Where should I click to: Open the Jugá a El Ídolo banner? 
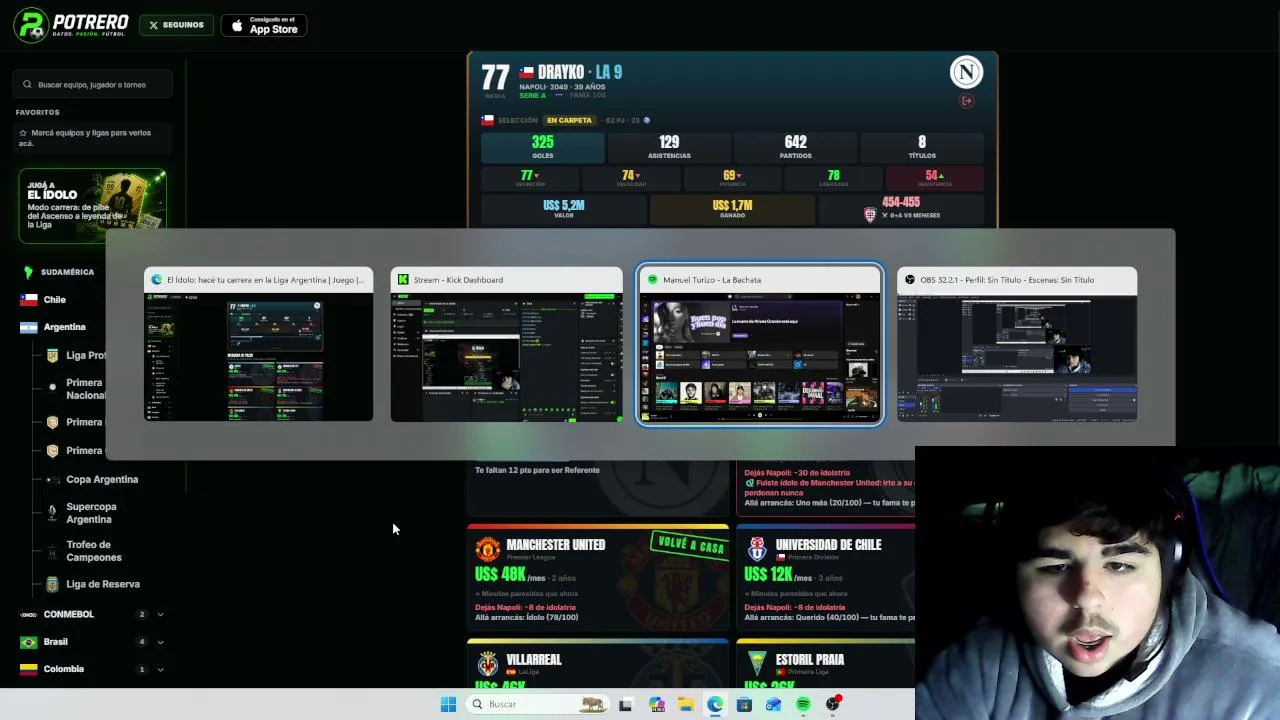(92, 206)
